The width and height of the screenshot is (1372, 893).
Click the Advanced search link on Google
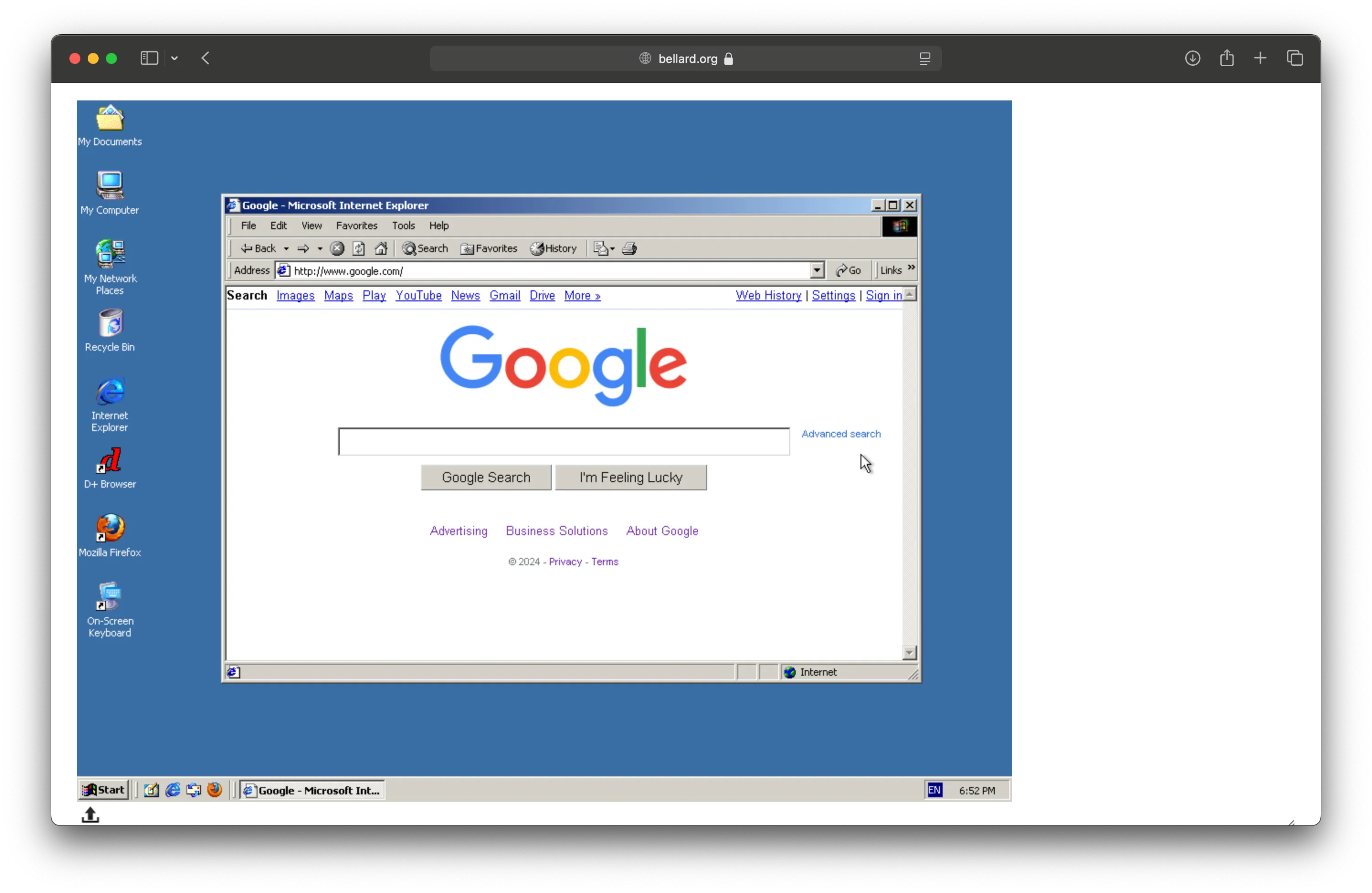841,433
